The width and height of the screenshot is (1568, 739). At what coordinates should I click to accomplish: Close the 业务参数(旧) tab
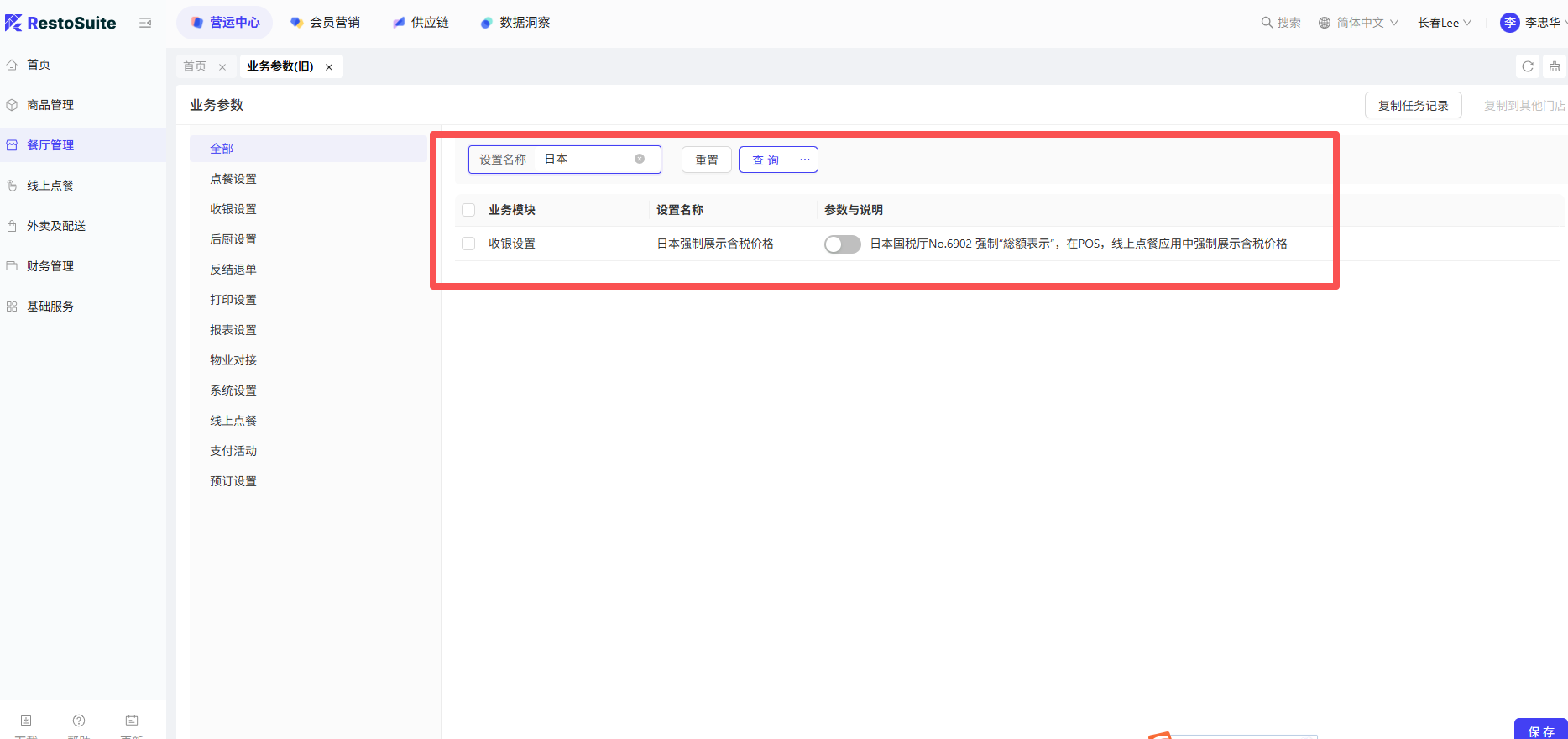(x=329, y=67)
